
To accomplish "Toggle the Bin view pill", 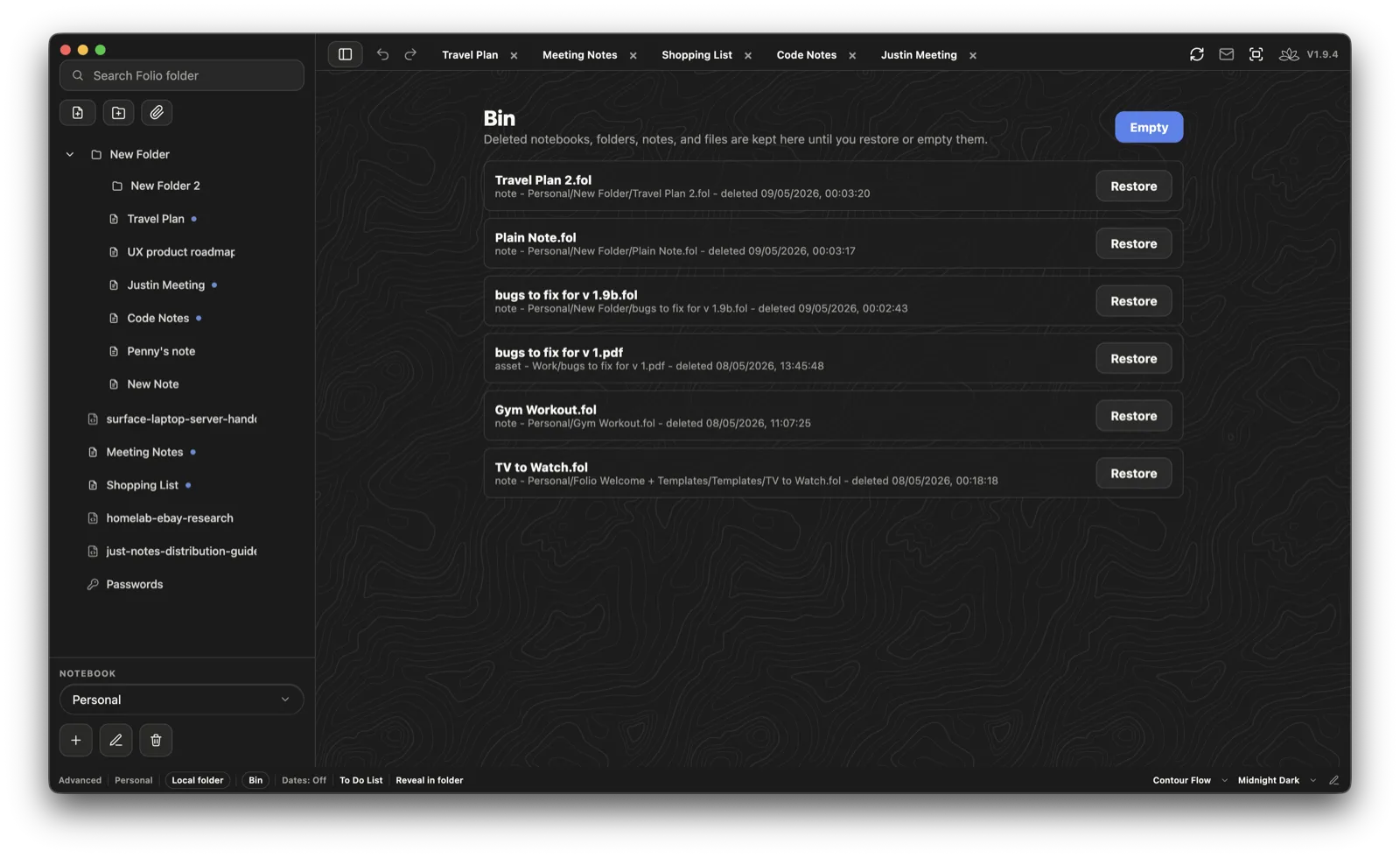I will click(x=255, y=780).
